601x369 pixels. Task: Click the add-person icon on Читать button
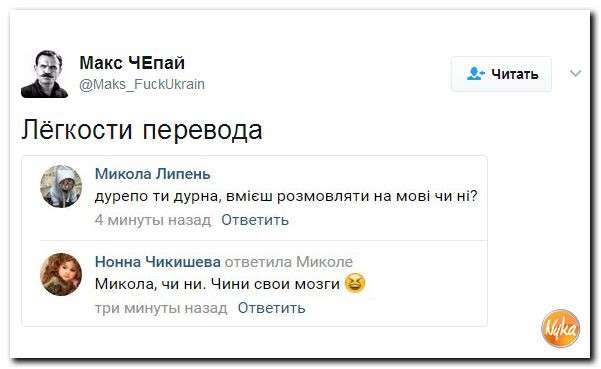(476, 73)
